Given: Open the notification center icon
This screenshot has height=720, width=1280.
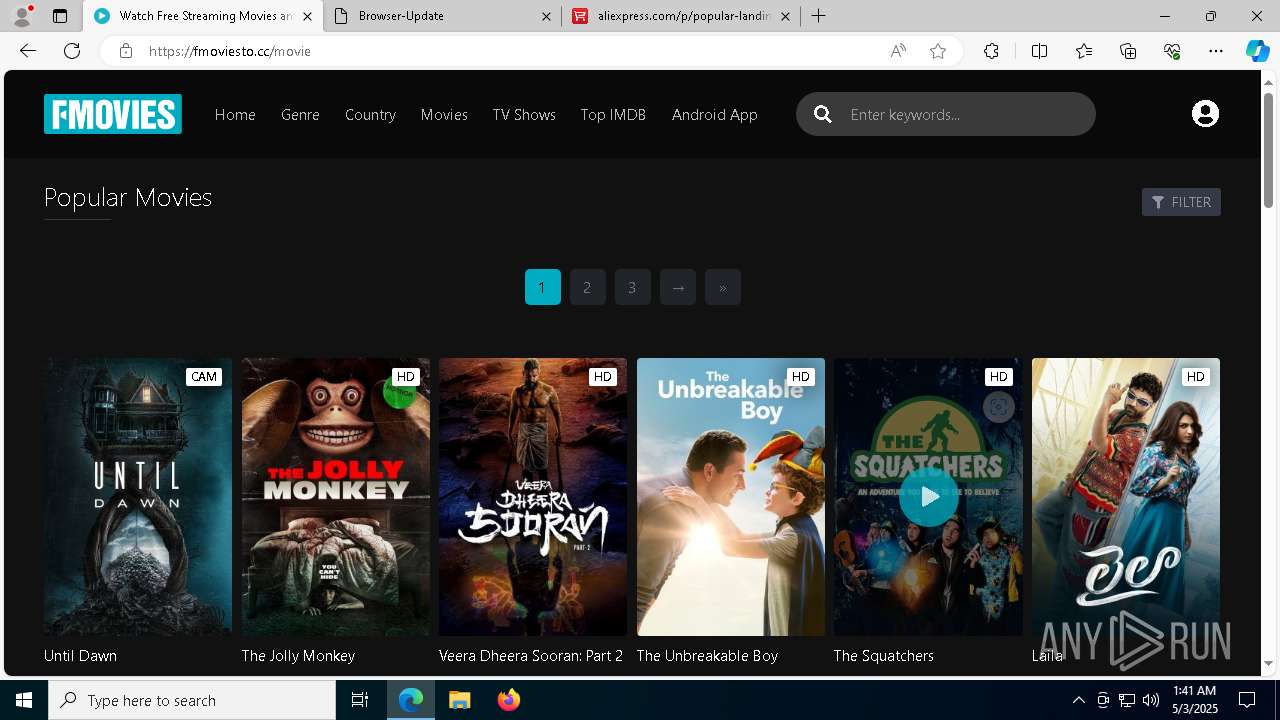Looking at the screenshot, I should pos(1247,700).
